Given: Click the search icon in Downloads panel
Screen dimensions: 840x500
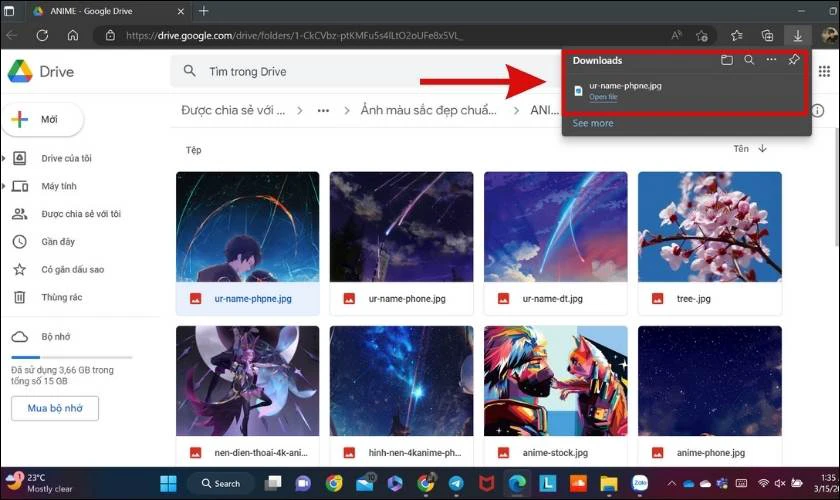Looking at the screenshot, I should pos(749,60).
